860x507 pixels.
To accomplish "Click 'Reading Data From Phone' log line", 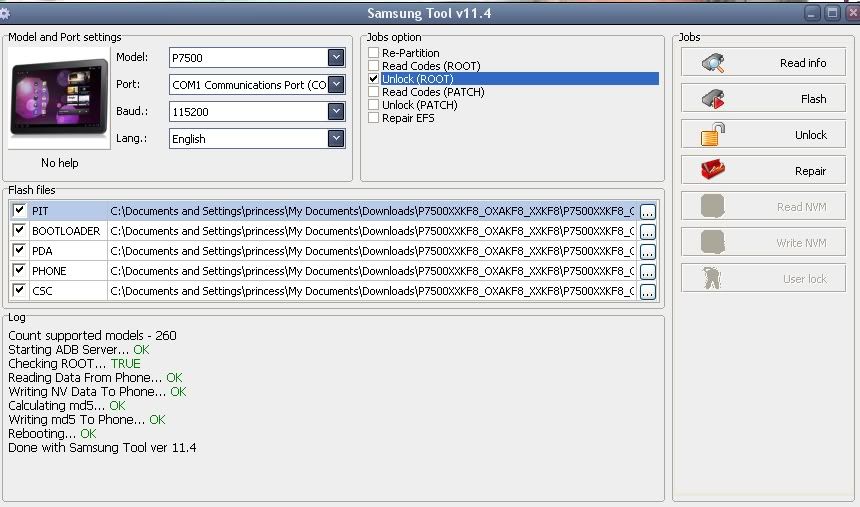I will click(95, 378).
